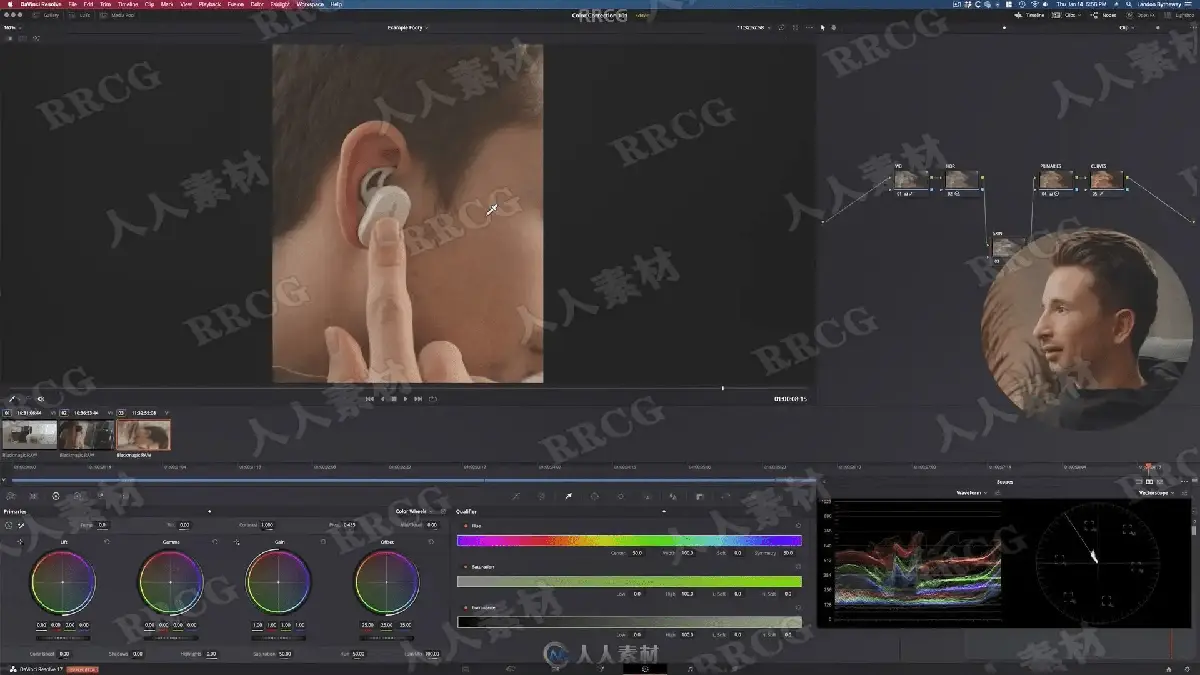
Task: Open the Apple menu
Action: tap(9, 4)
